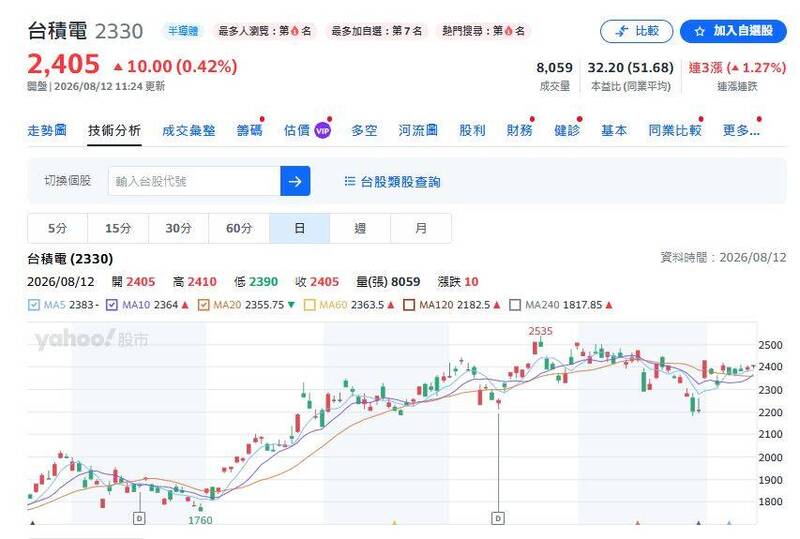Enable the MA120 moving average
Image resolution: width=800 pixels, height=539 pixels.
pyautogui.click(x=409, y=305)
